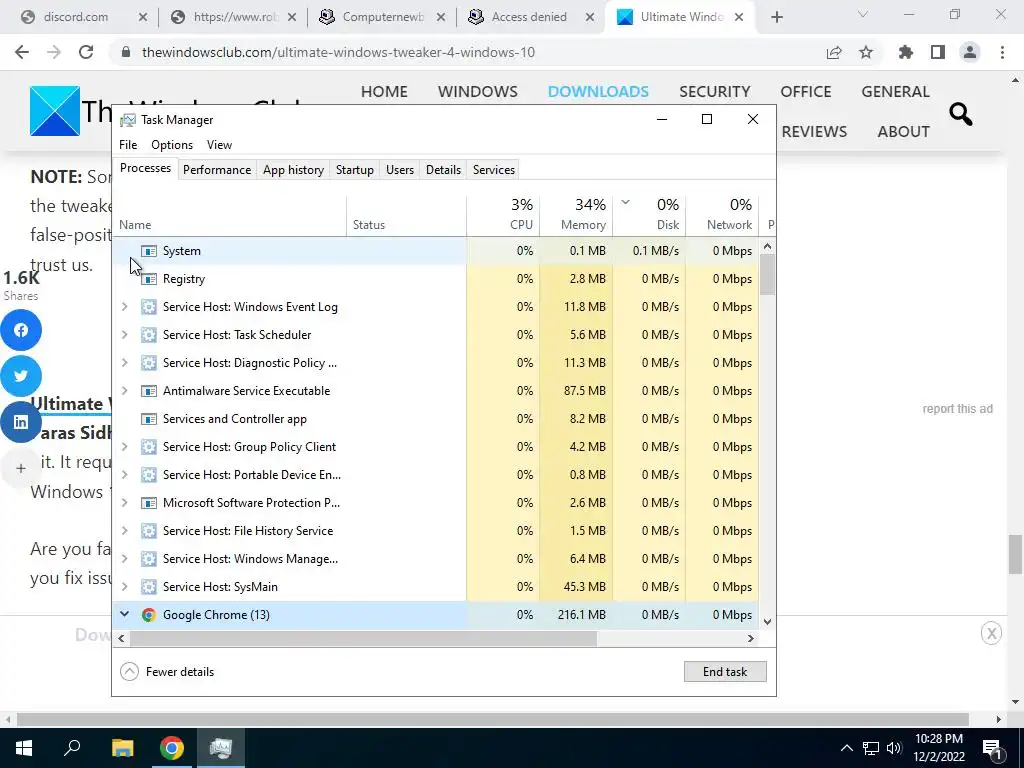Open the HOME site menu link
Viewport: 1024px width, 768px height.
click(x=384, y=91)
